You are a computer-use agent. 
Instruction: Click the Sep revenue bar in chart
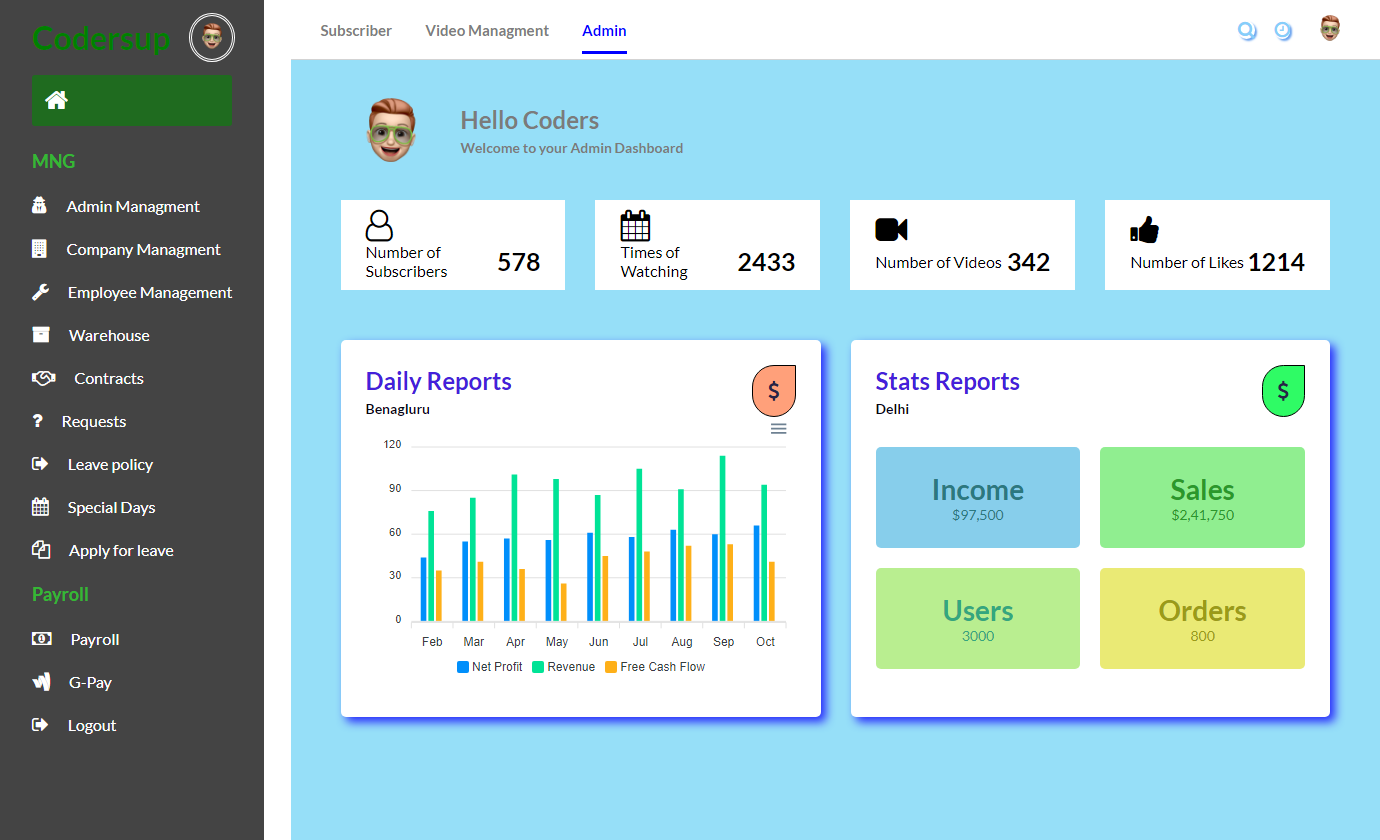click(x=723, y=539)
